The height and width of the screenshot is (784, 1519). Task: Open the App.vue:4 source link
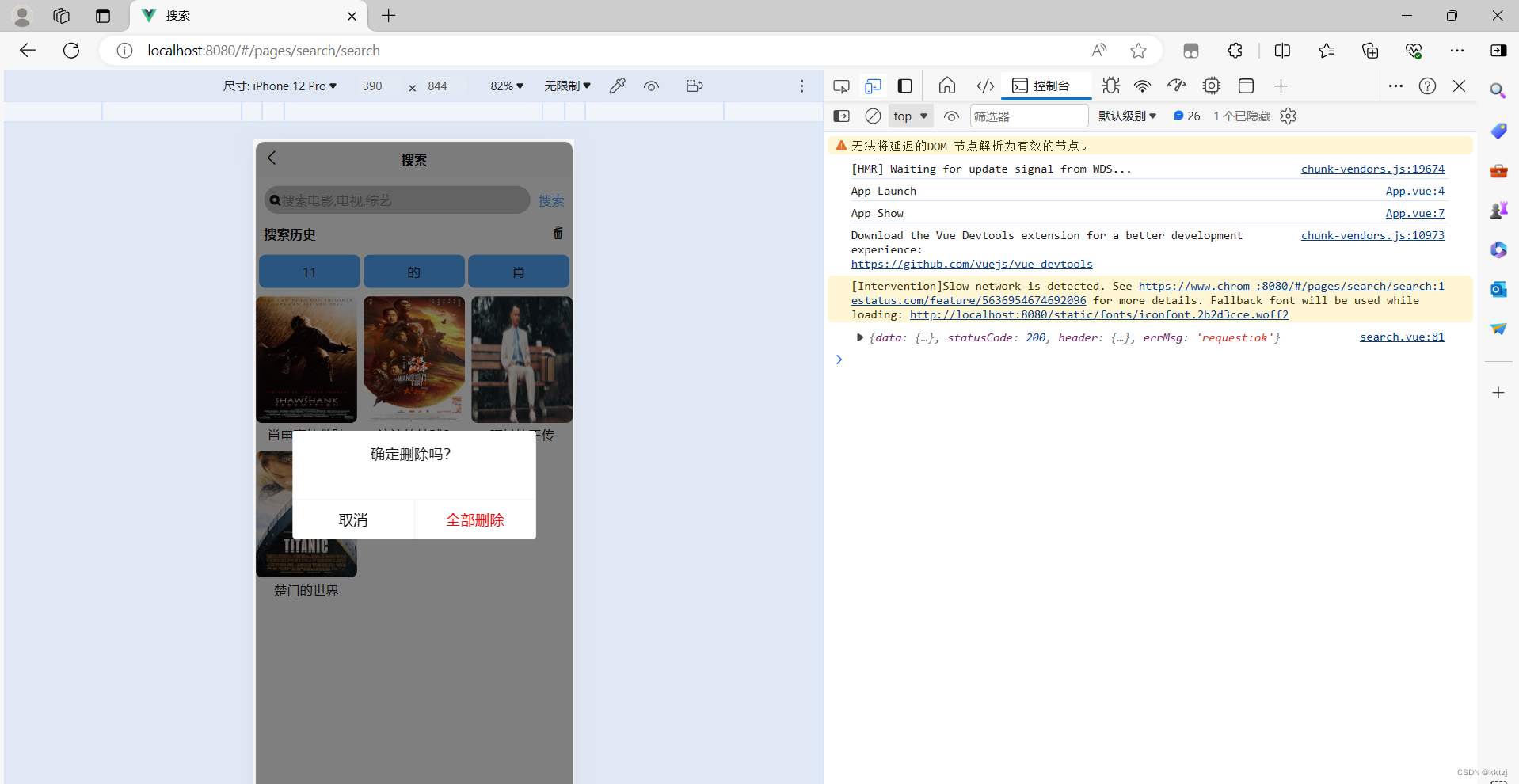tap(1414, 191)
